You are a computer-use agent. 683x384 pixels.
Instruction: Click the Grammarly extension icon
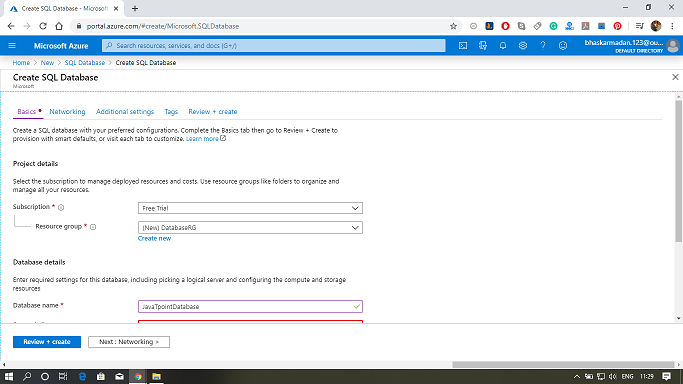[553, 26]
